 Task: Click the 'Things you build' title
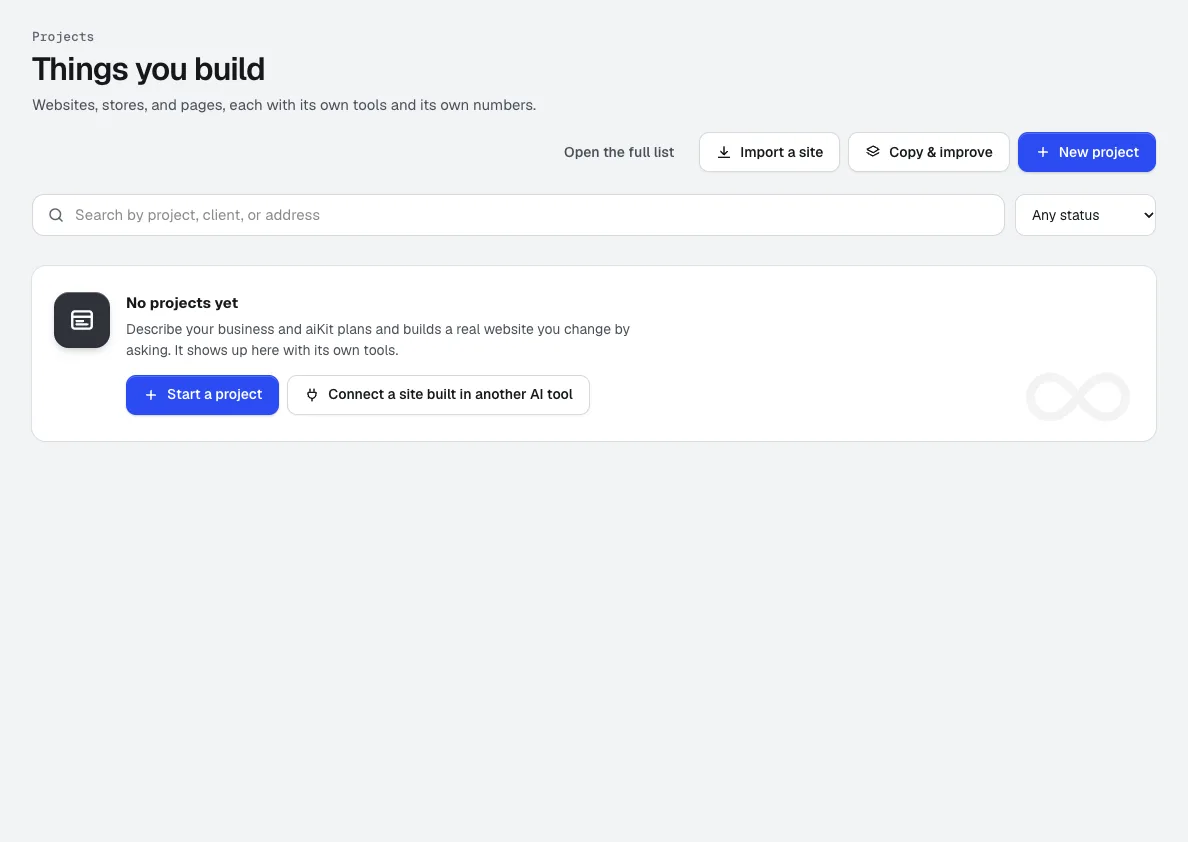click(x=148, y=69)
